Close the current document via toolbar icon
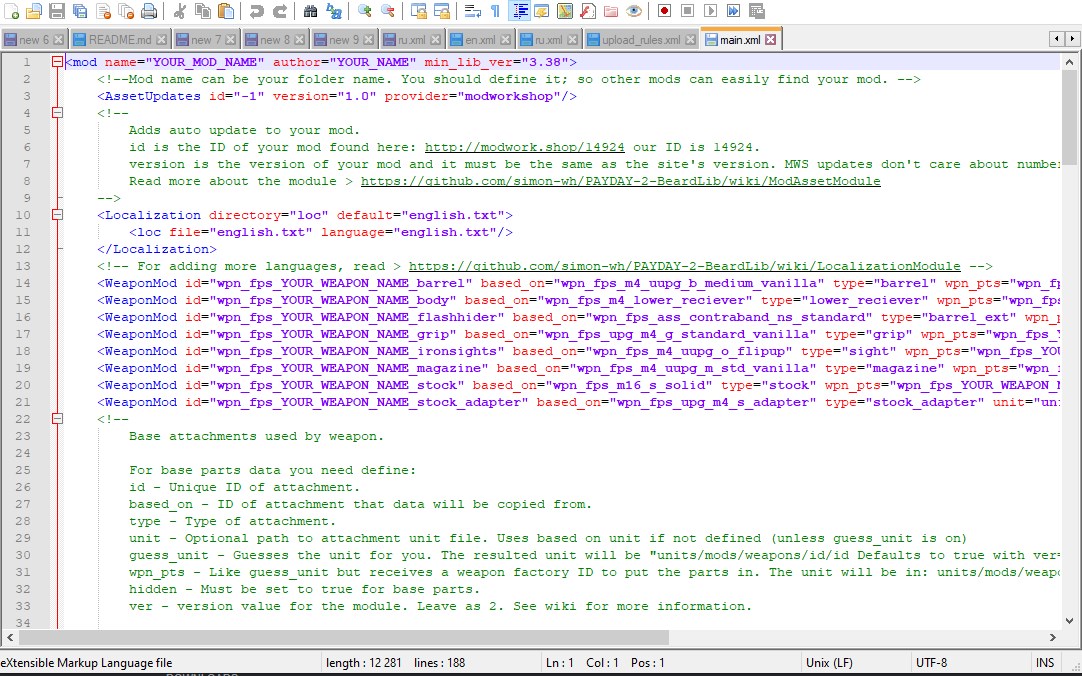Image resolution: width=1082 pixels, height=676 pixels. [x=103, y=11]
